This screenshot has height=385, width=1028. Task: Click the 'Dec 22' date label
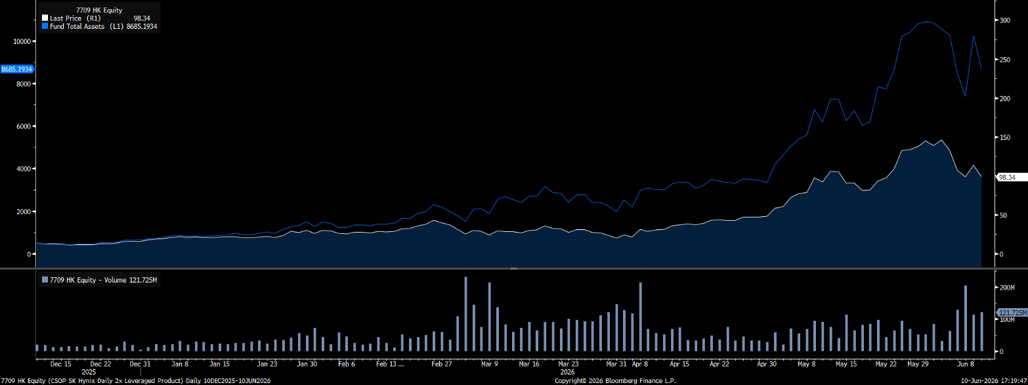click(x=100, y=362)
